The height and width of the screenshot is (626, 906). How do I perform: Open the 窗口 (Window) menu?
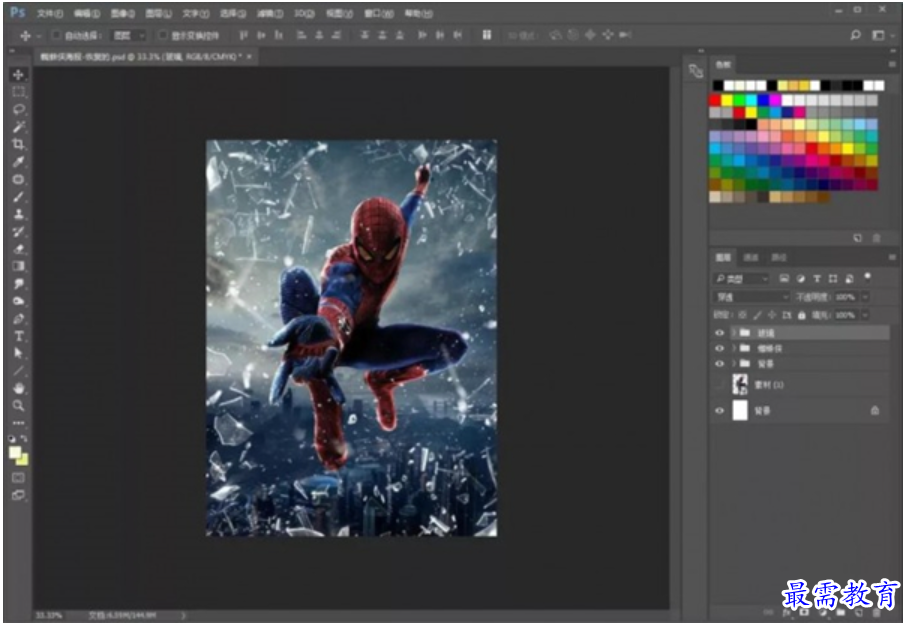coord(379,13)
